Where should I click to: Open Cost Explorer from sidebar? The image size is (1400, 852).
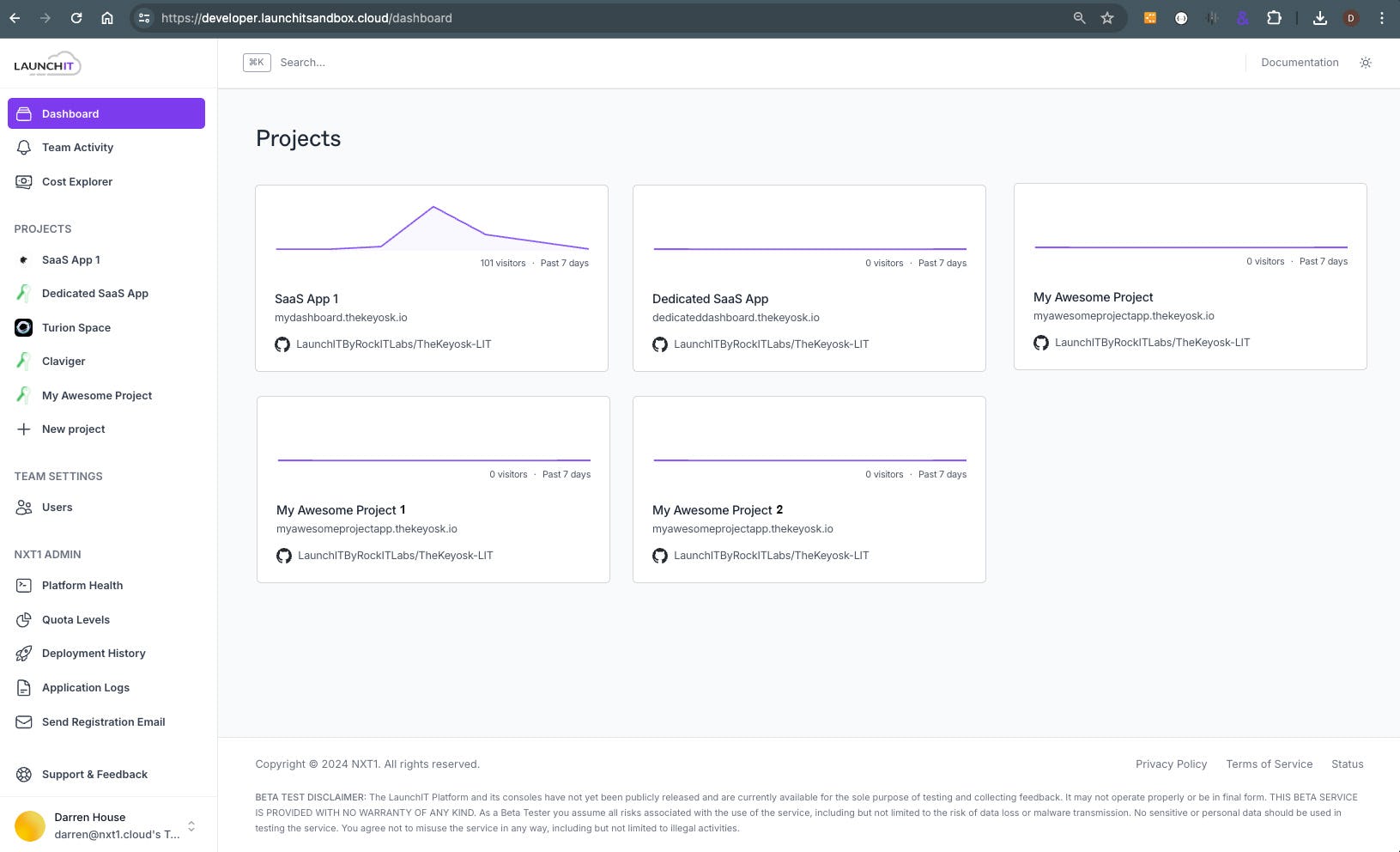[77, 182]
